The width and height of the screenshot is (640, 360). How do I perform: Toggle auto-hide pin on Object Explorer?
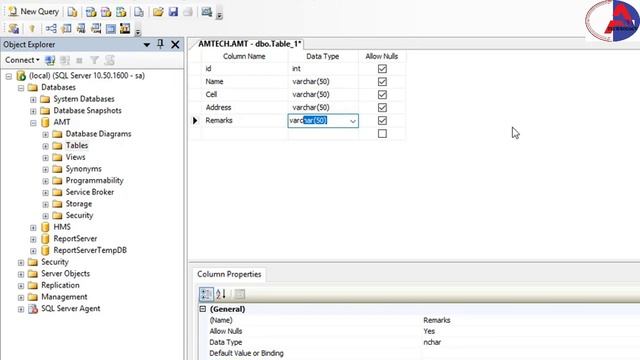[160, 44]
